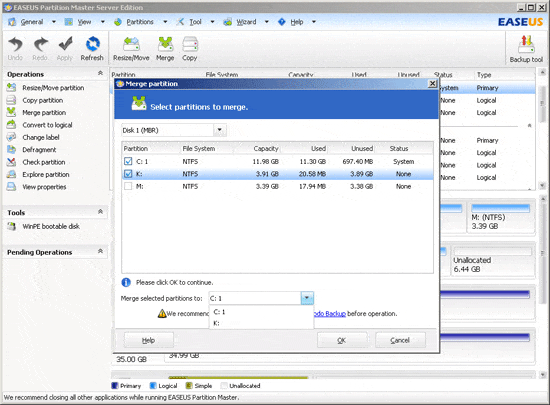
Task: Open the Wizard menu
Action: coord(246,22)
